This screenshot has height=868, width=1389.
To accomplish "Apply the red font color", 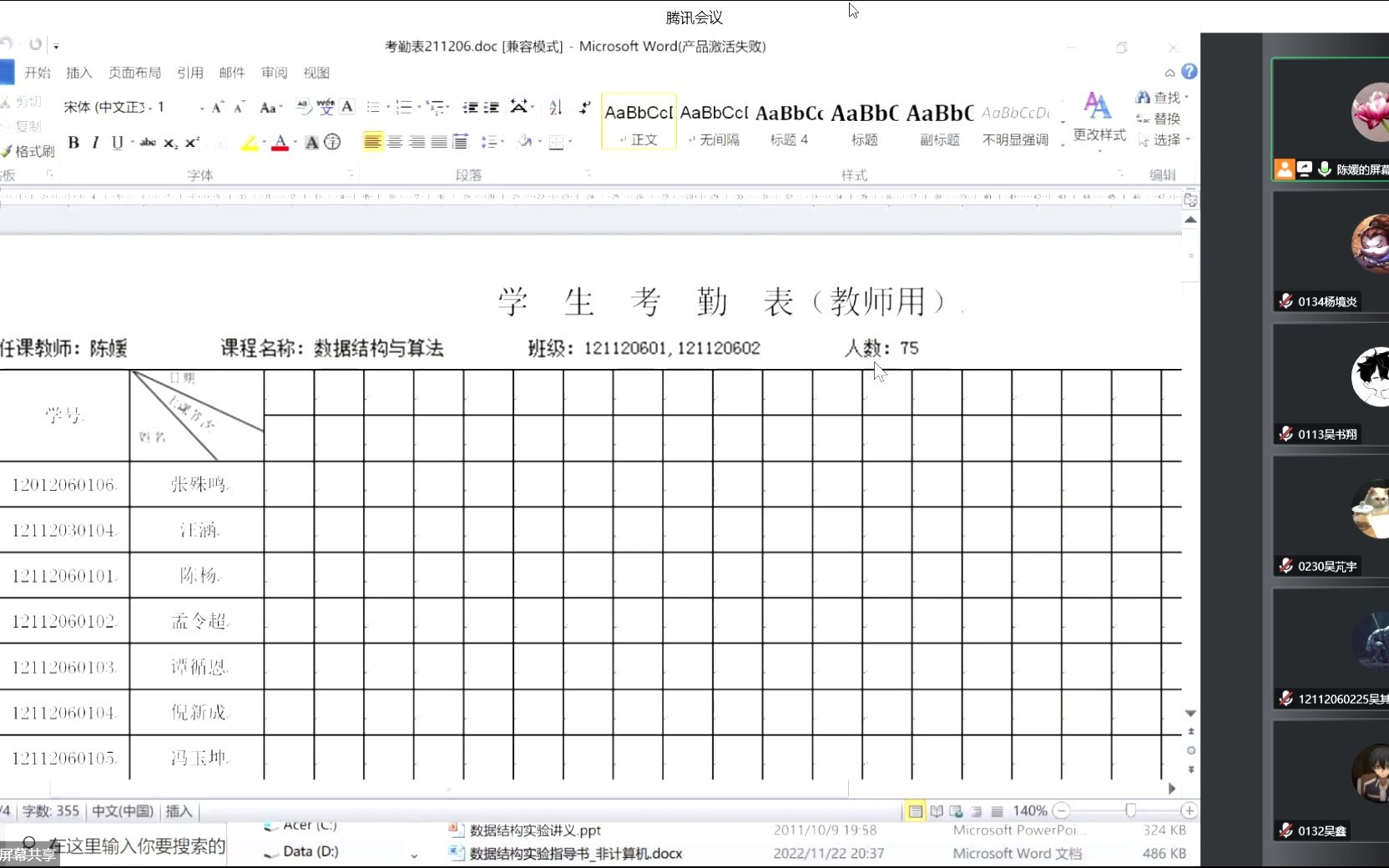I will coord(280,143).
